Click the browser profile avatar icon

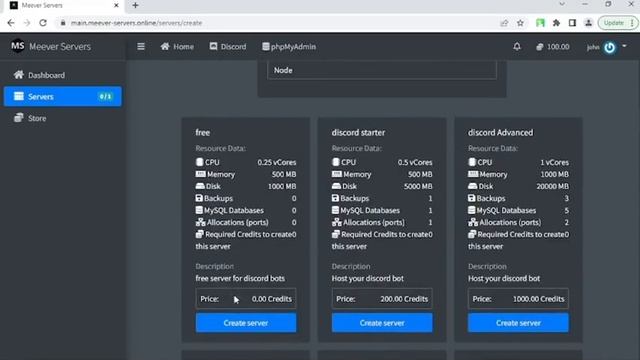tap(588, 23)
